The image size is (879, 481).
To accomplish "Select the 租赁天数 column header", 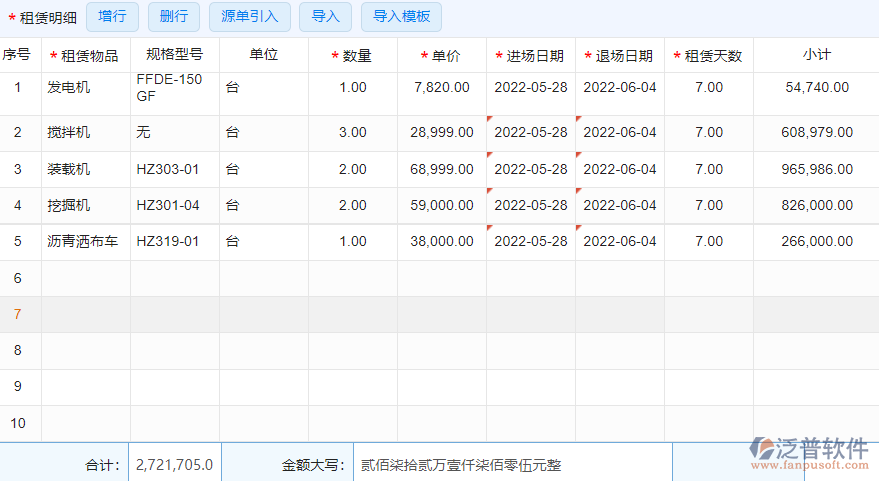I will click(x=709, y=55).
